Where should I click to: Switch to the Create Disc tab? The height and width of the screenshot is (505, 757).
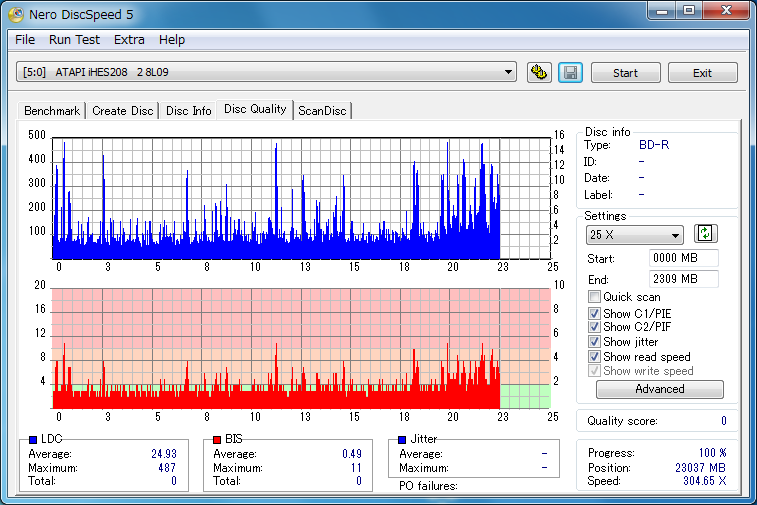(x=123, y=111)
